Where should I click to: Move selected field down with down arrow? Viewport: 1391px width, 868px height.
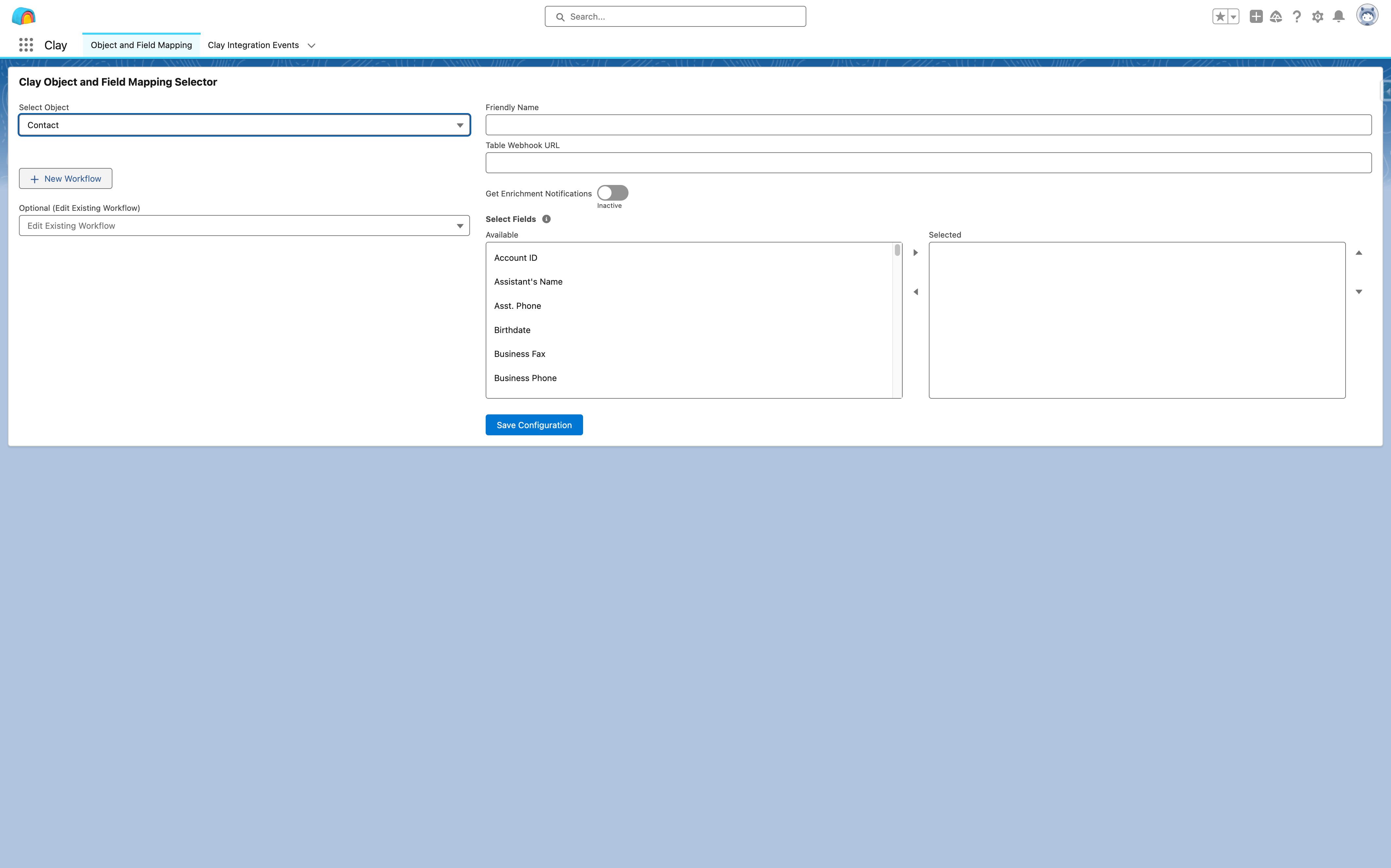[x=1359, y=292]
